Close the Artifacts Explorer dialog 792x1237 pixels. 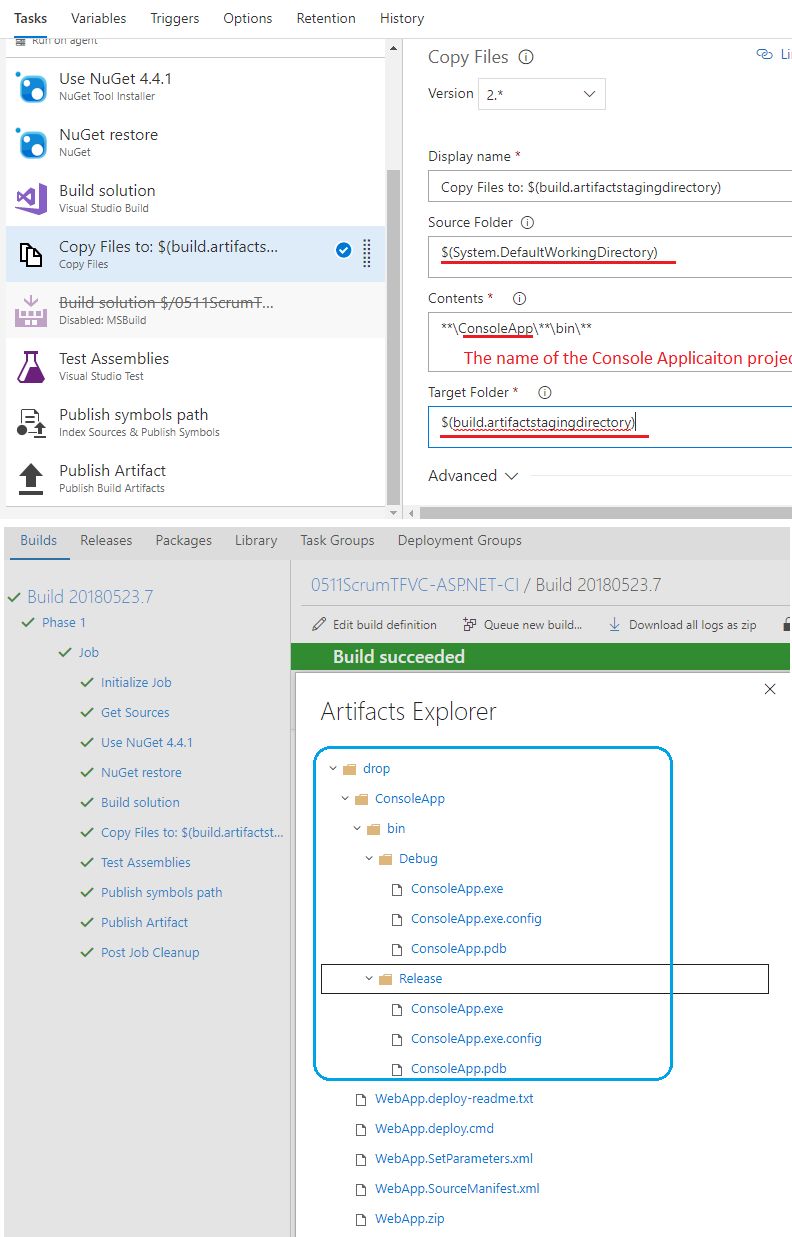coord(770,689)
